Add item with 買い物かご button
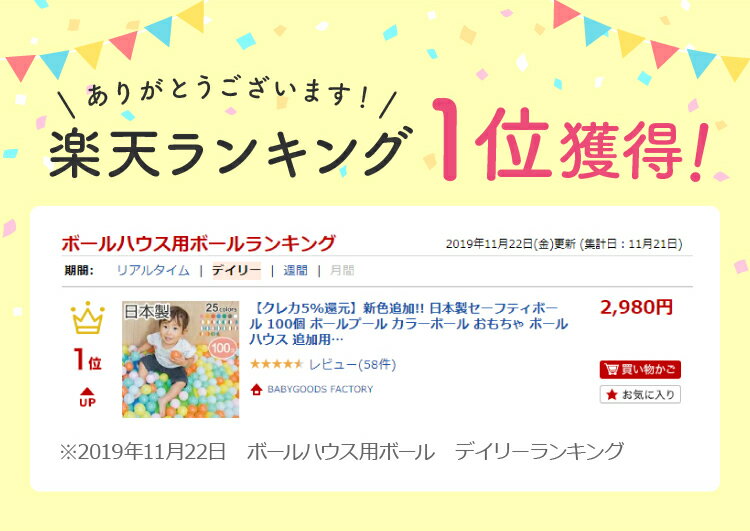 click(640, 369)
